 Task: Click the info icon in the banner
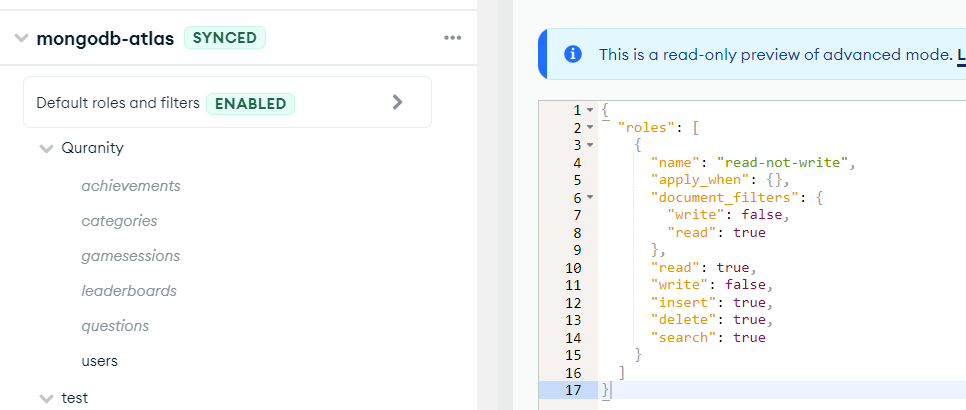[572, 54]
